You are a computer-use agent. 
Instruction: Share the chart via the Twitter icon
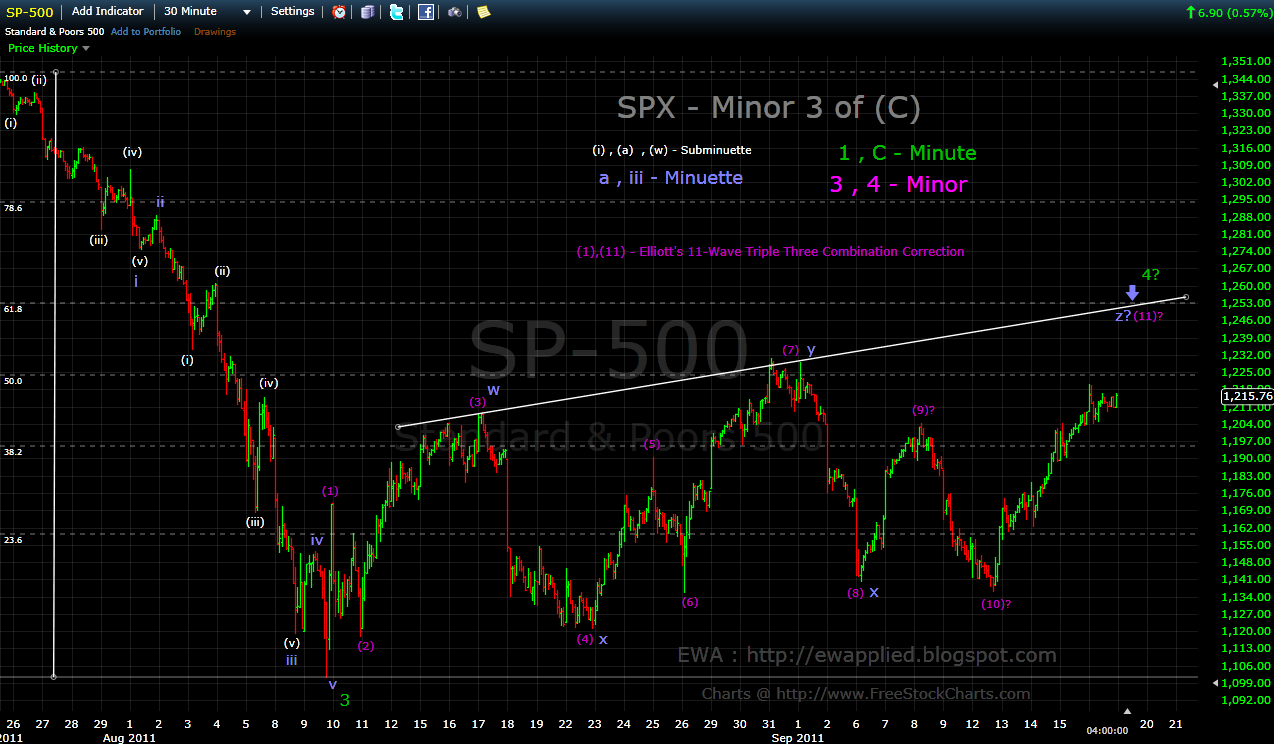point(396,11)
